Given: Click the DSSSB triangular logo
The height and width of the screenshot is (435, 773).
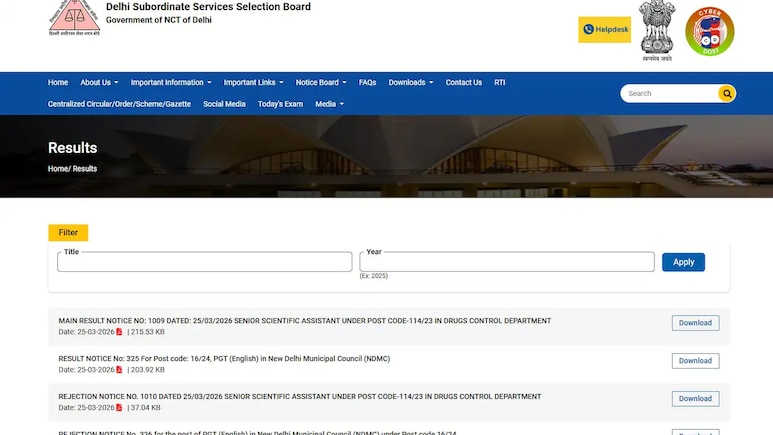Looking at the screenshot, I should [74, 18].
